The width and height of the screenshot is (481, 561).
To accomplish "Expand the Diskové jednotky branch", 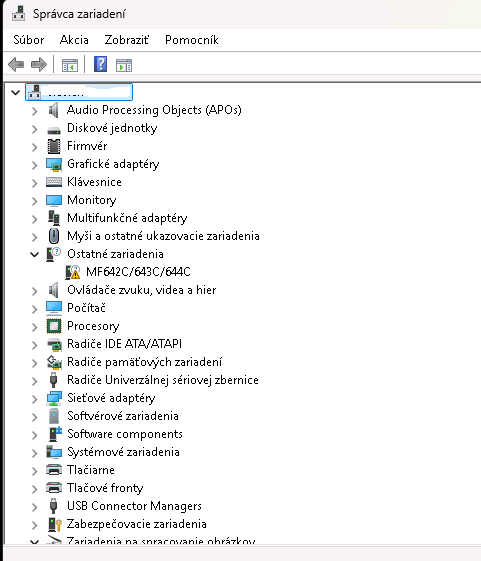I will point(34,129).
